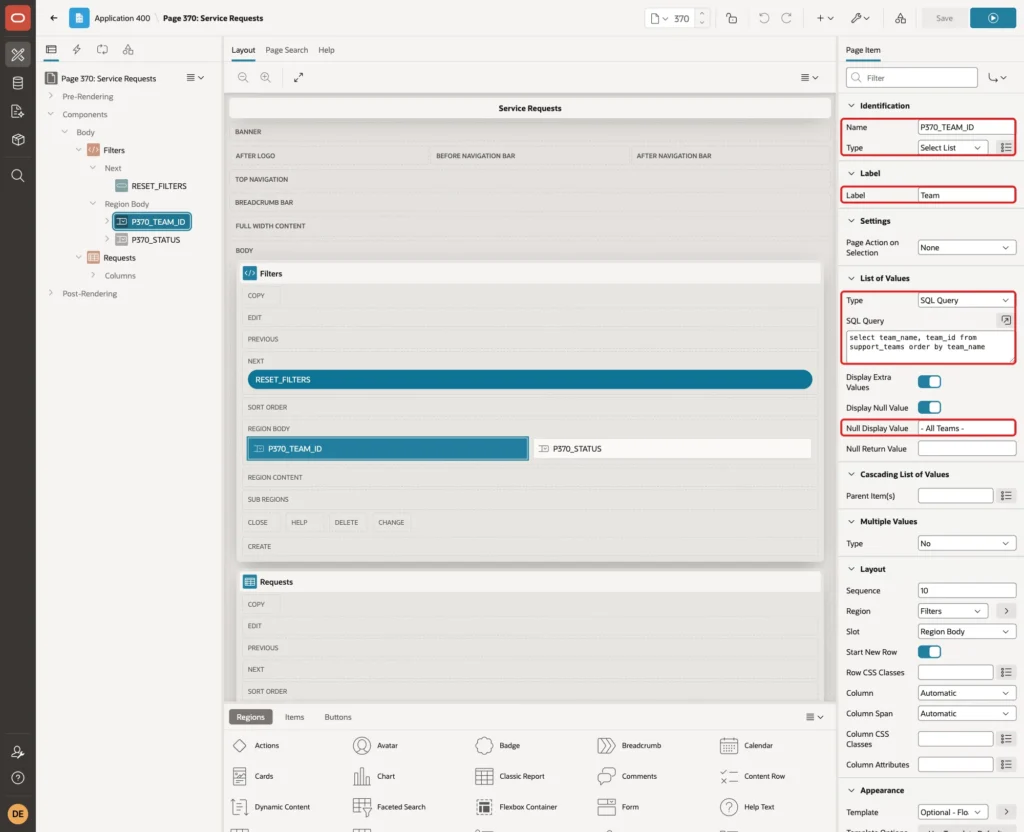
Task: Open the Slot Region Body dropdown
Action: [x=967, y=632]
